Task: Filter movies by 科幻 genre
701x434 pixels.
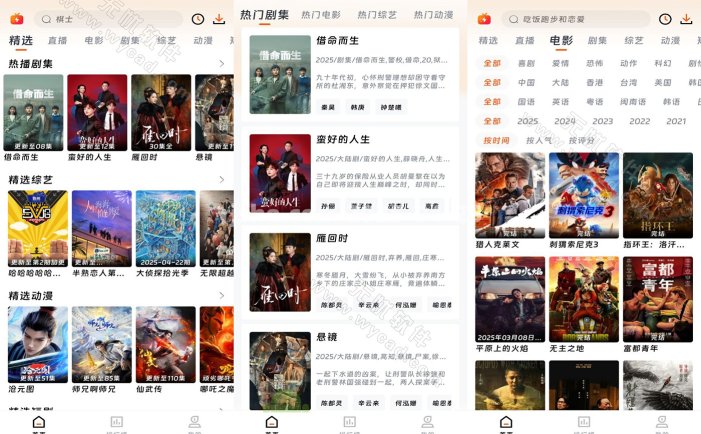Action: click(x=663, y=63)
